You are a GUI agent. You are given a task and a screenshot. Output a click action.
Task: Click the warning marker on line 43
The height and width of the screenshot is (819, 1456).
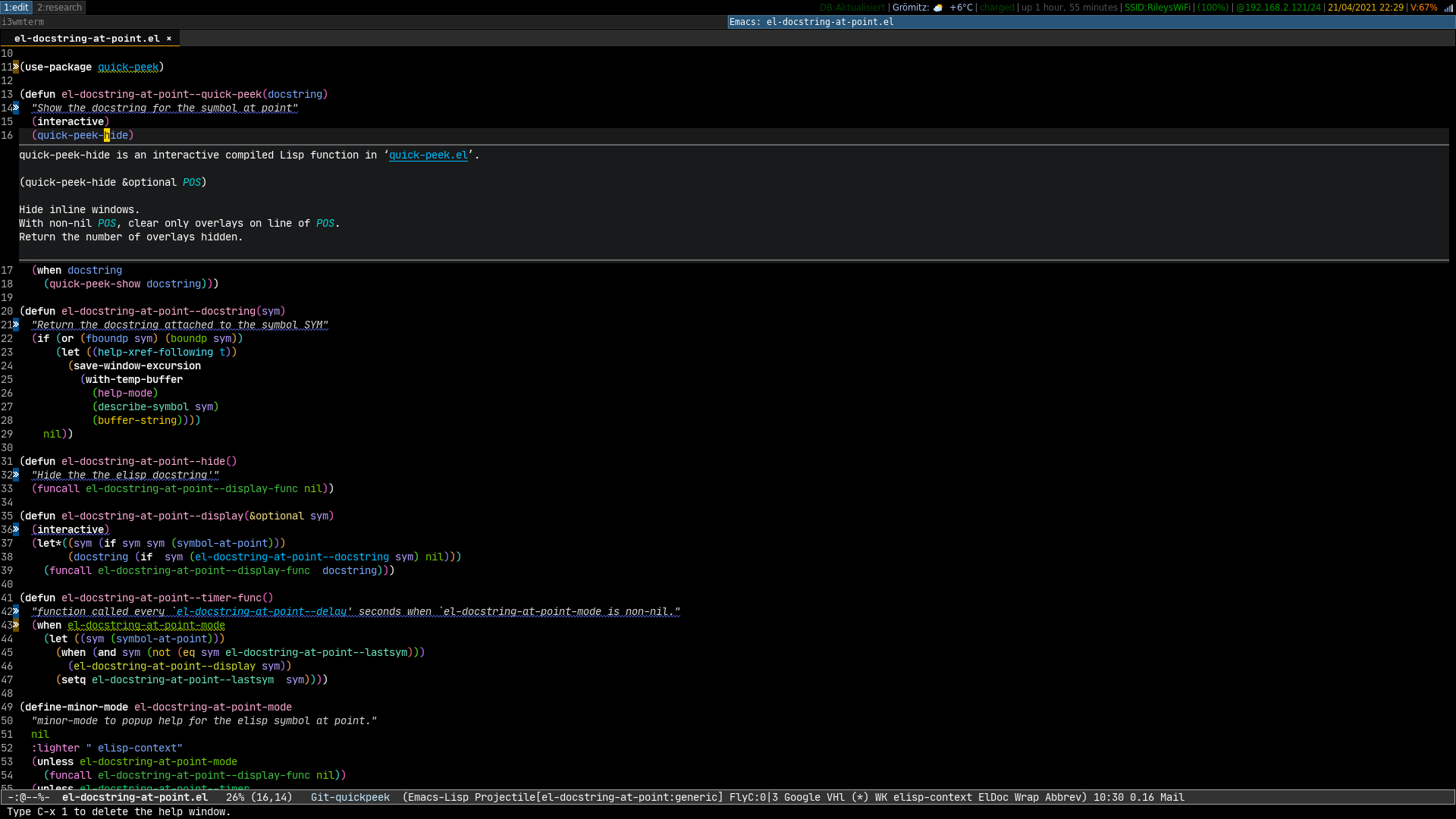[x=16, y=626]
